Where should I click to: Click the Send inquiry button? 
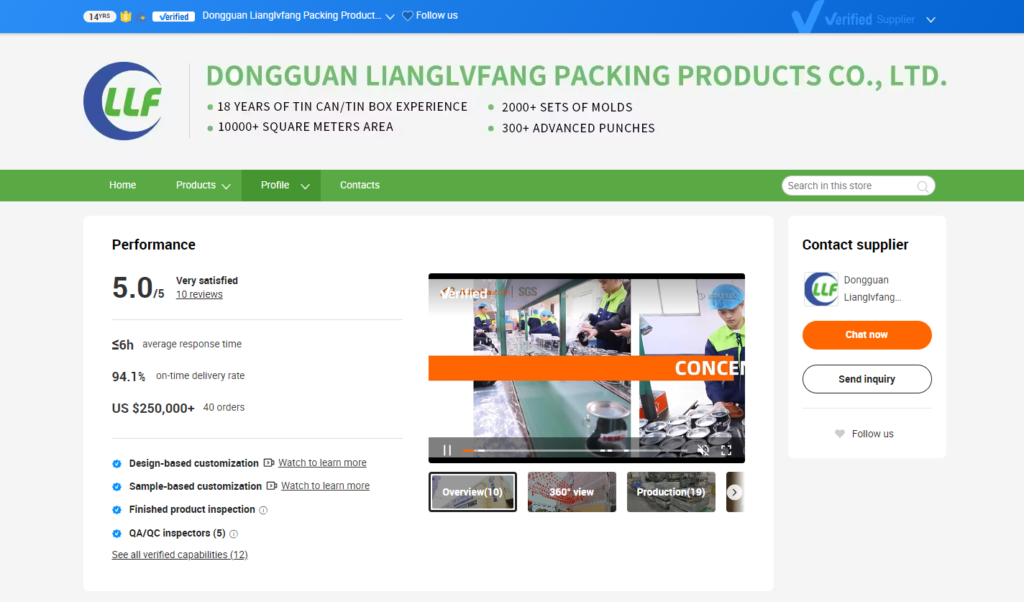point(867,379)
